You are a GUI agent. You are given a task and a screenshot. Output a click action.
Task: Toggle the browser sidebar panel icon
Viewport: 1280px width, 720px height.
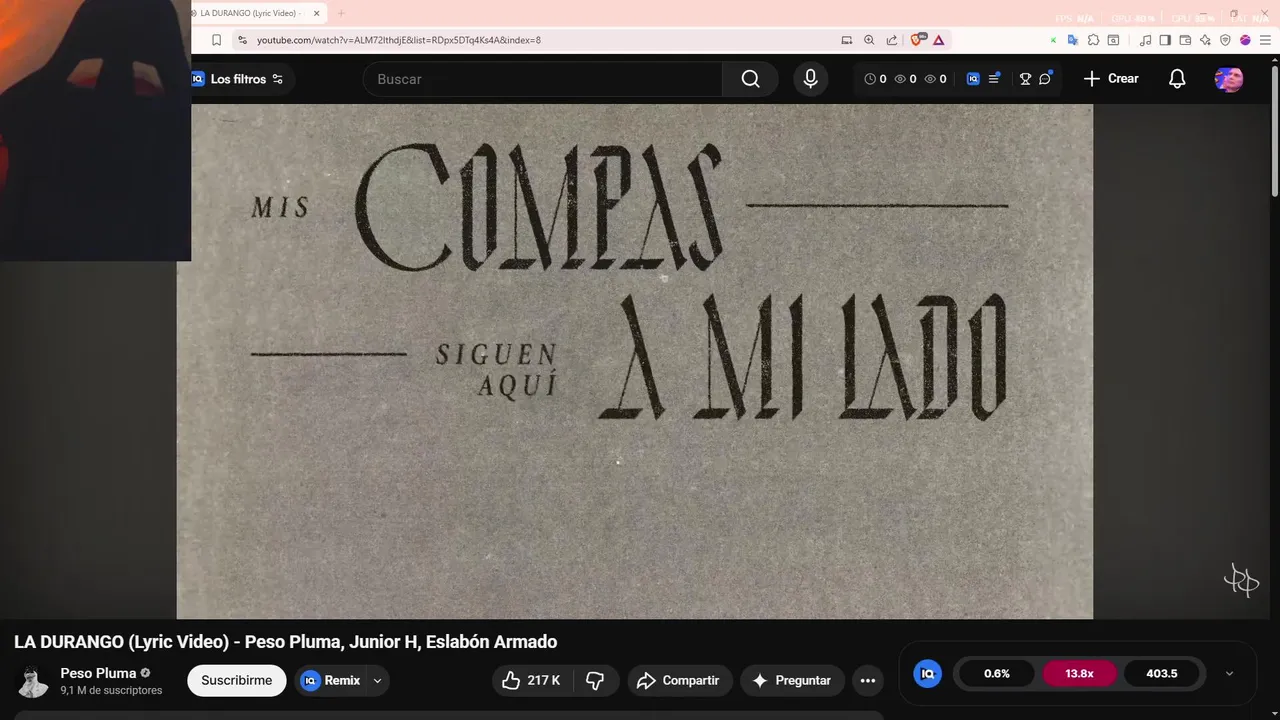(1165, 40)
